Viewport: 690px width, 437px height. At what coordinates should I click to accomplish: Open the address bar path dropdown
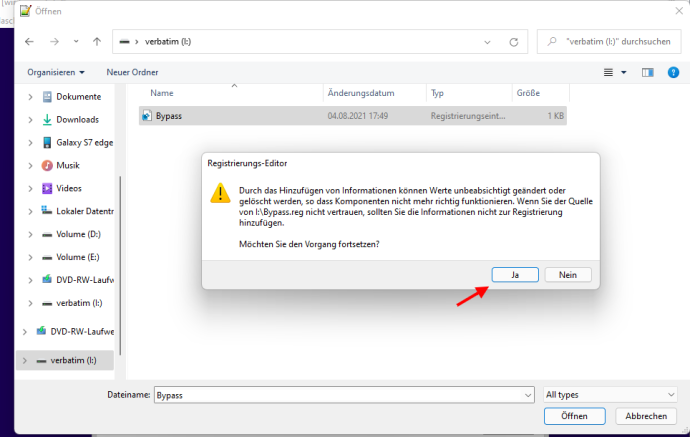[487, 42]
